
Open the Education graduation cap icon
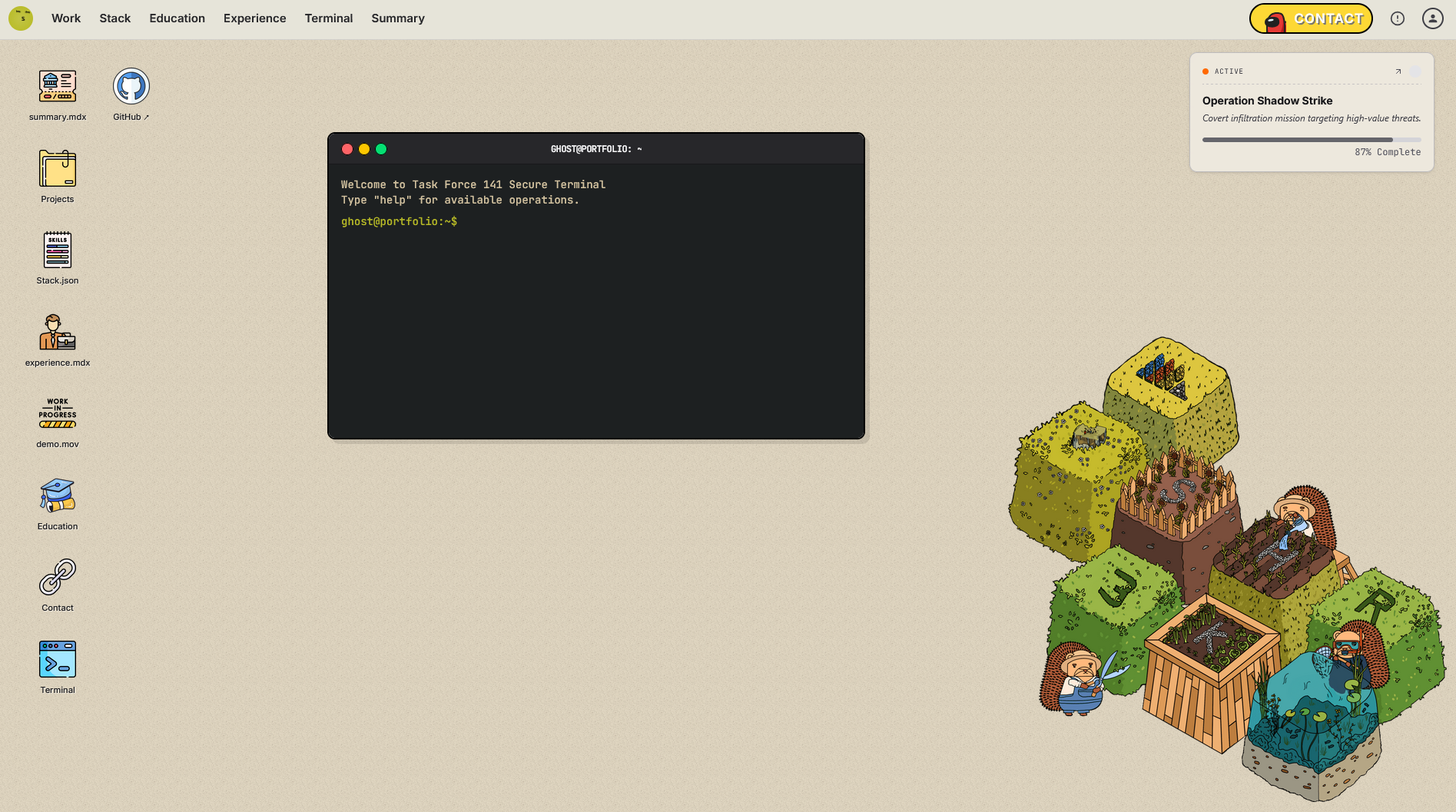click(x=58, y=496)
